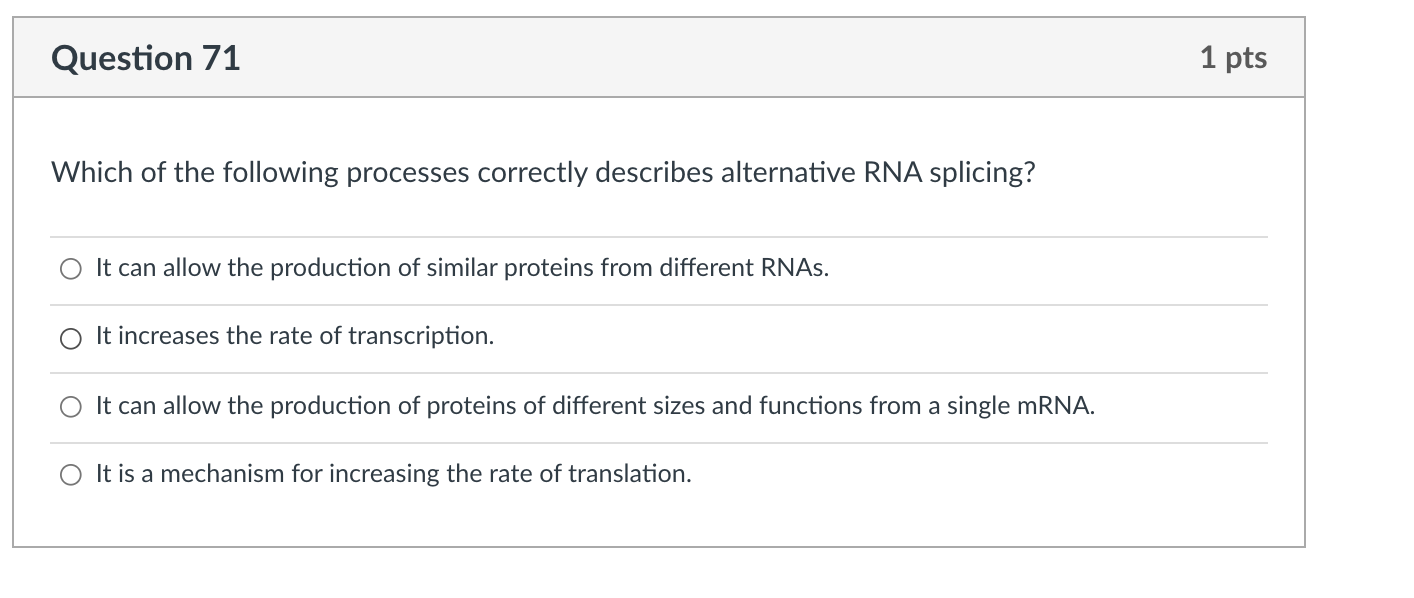Pick radio for proteins of different sizes answer
Image resolution: width=1414 pixels, height=598 pixels.
(71, 407)
